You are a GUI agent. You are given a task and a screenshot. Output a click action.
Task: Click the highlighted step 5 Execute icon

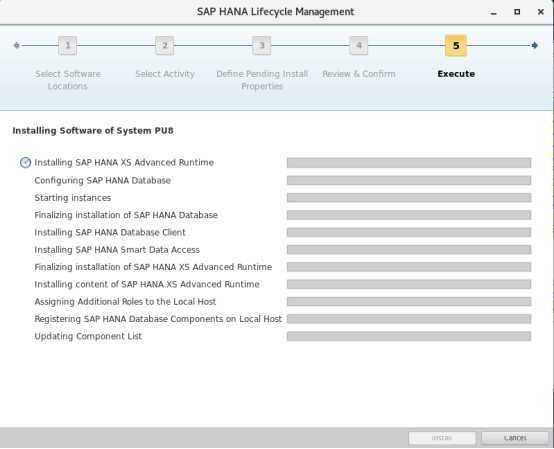pos(456,46)
